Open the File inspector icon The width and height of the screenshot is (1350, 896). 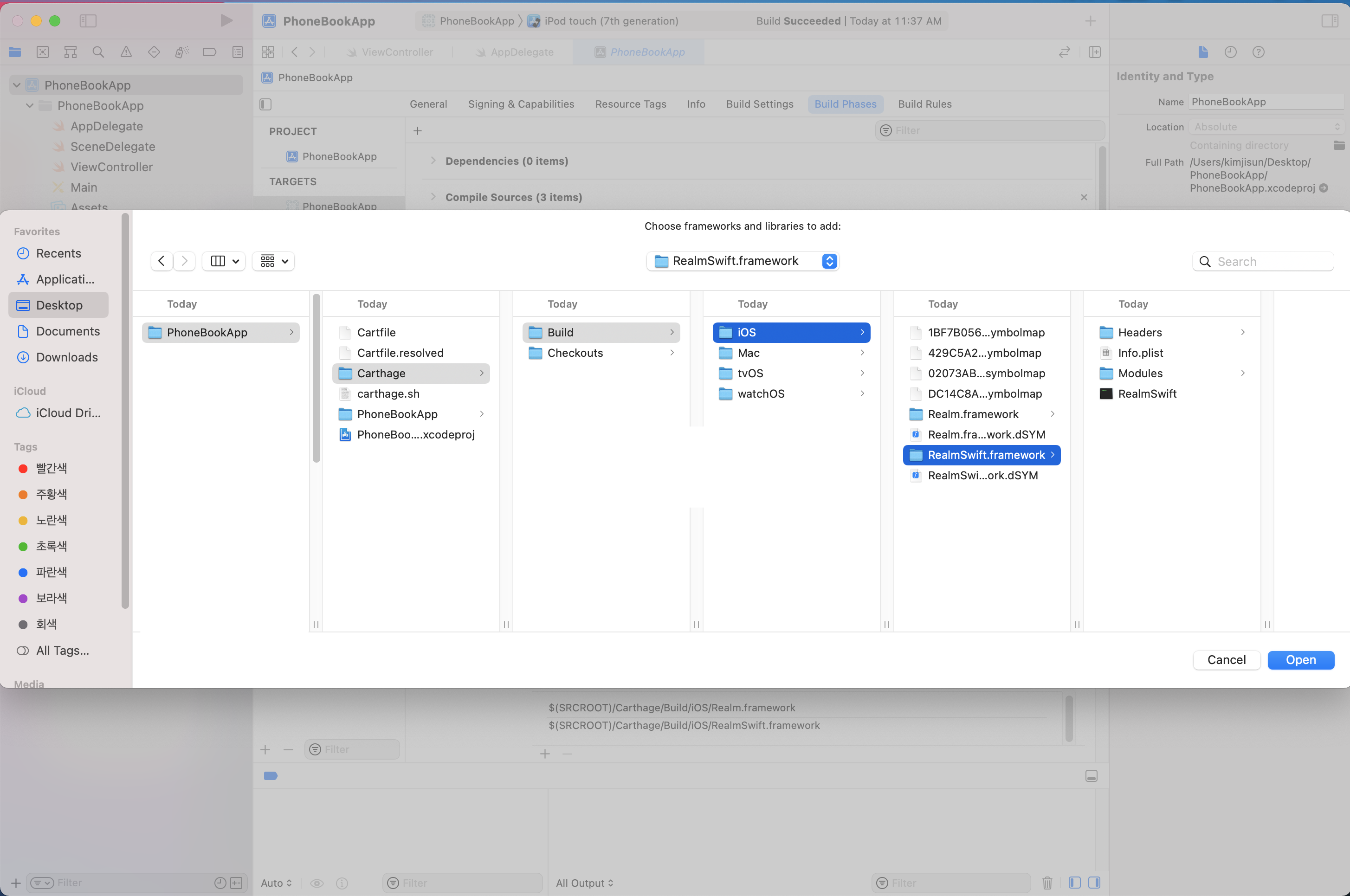(1203, 52)
